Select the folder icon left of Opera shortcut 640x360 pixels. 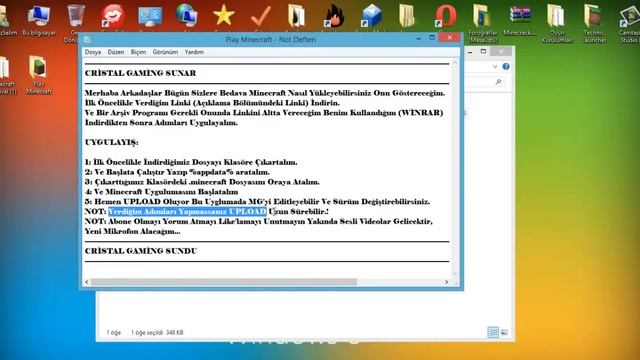point(407,16)
